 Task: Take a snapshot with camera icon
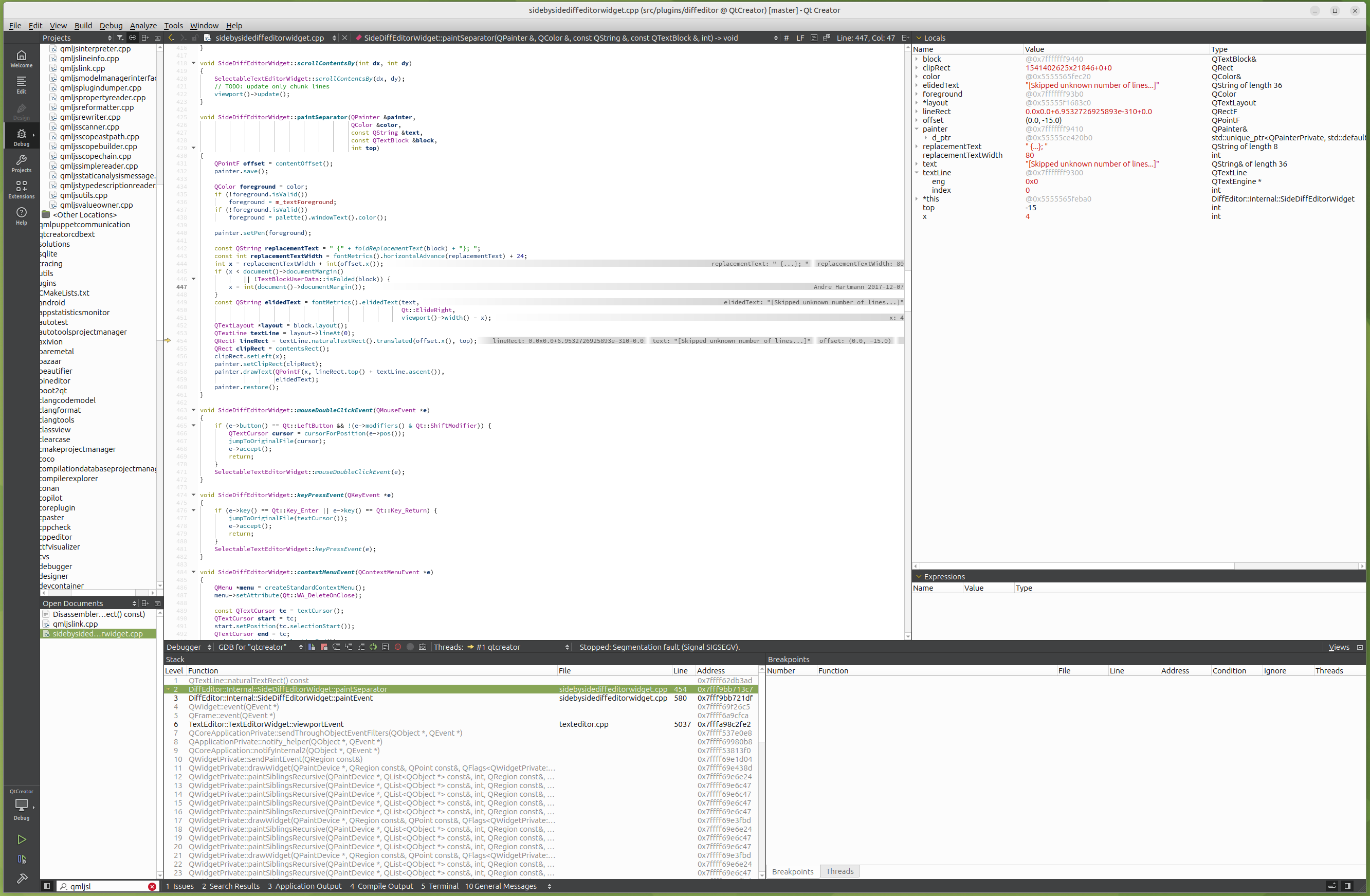coord(423,647)
